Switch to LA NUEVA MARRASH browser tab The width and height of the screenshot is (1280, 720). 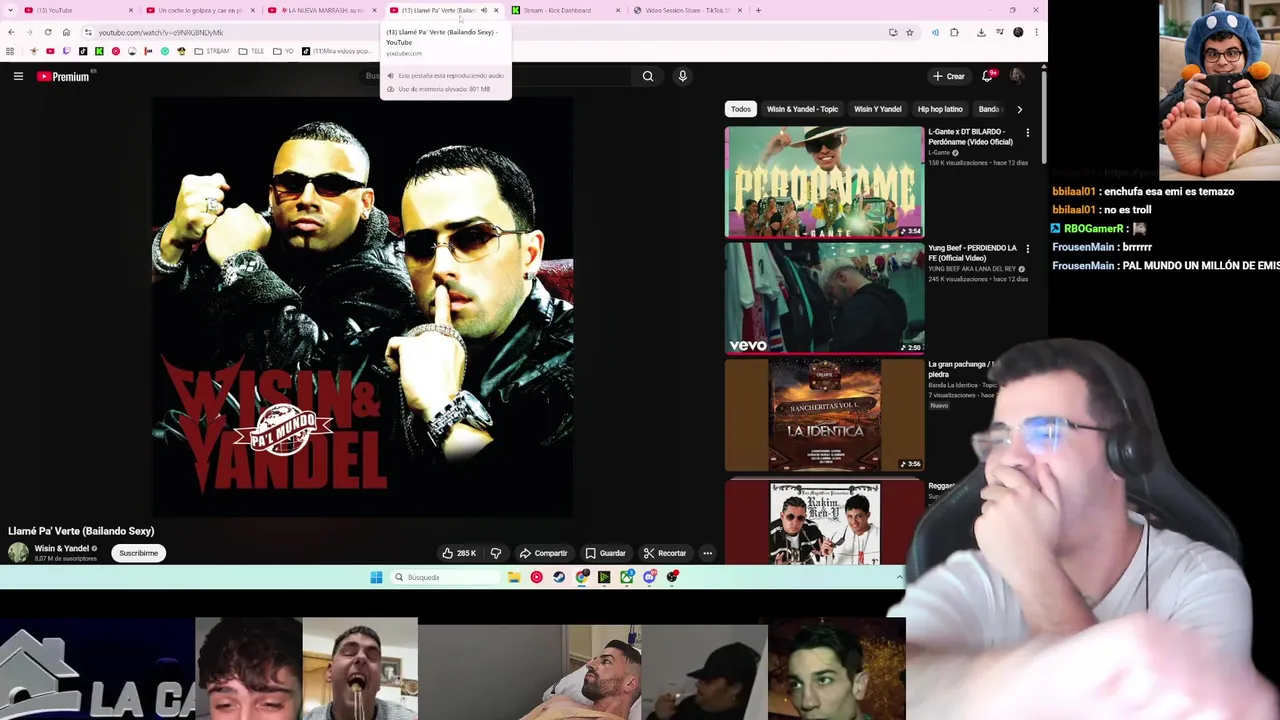[322, 10]
